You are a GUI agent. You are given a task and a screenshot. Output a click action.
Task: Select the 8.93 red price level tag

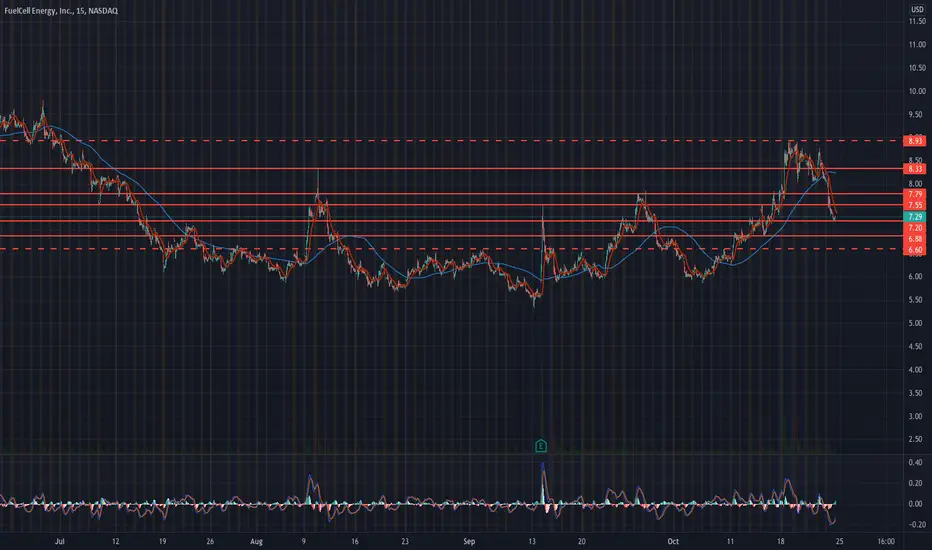pyautogui.click(x=915, y=141)
